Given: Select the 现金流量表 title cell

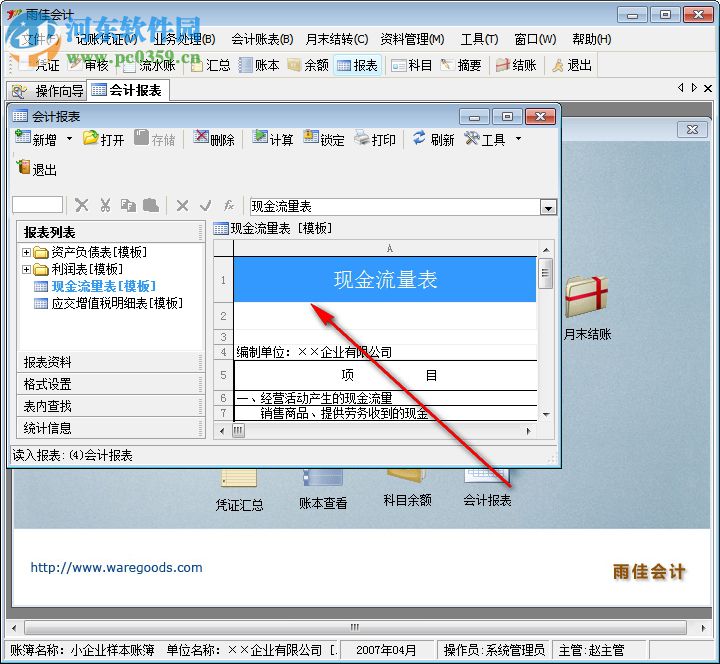Looking at the screenshot, I should click(385, 280).
